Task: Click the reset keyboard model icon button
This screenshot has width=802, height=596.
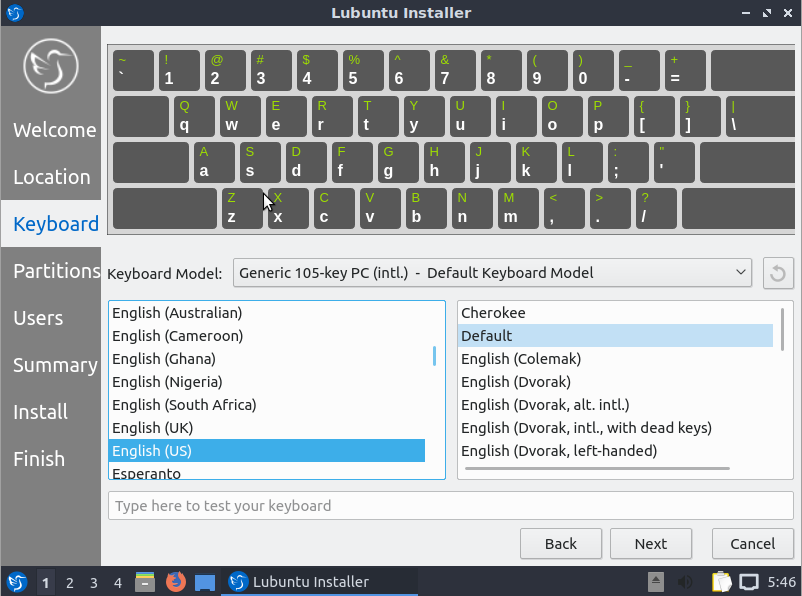Action: (778, 273)
